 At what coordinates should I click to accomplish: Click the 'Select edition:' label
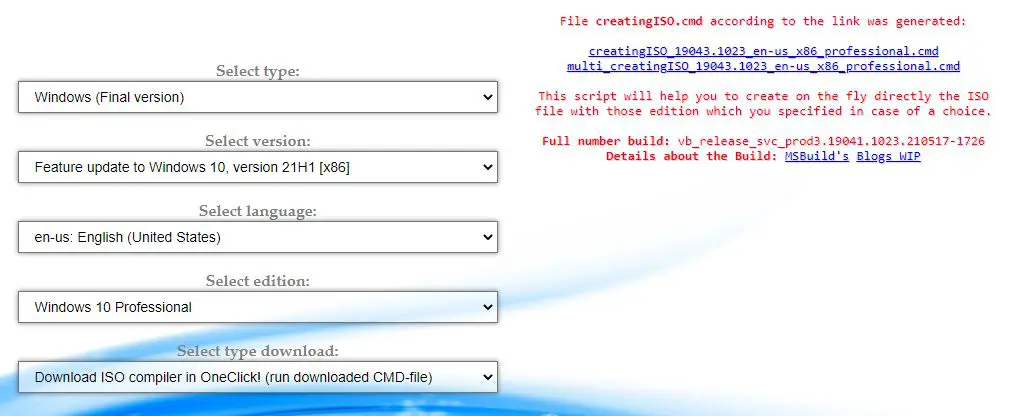258,281
